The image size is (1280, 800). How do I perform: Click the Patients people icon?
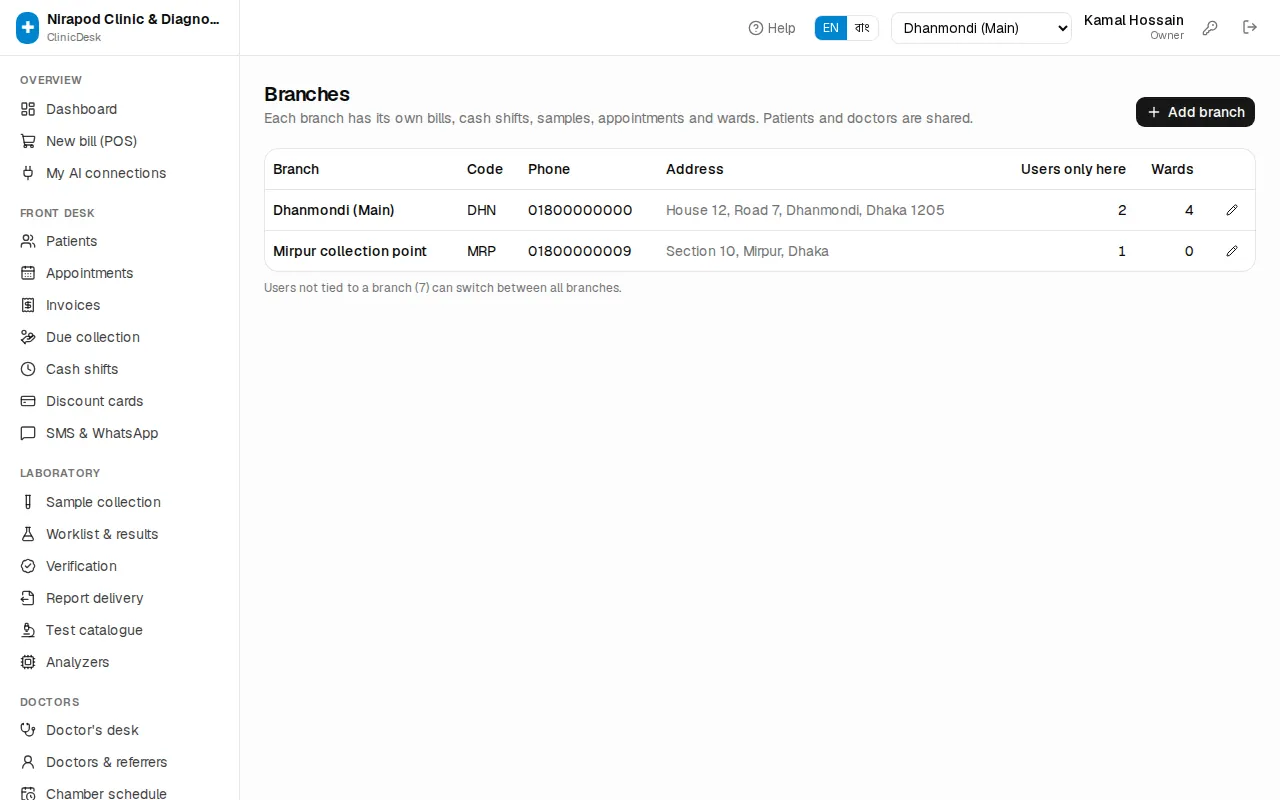(28, 241)
